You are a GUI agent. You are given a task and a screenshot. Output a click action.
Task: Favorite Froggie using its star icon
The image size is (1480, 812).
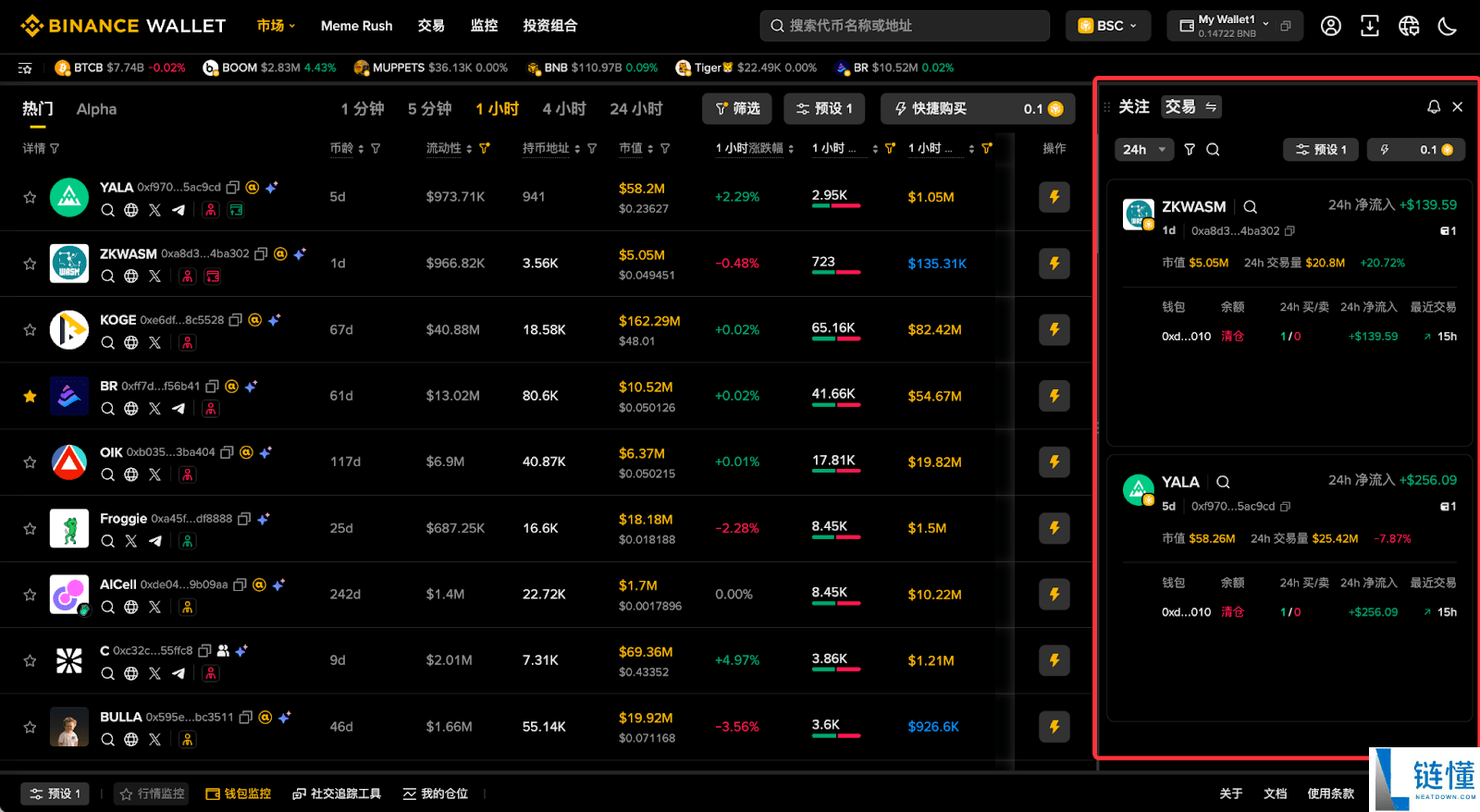pyautogui.click(x=30, y=528)
